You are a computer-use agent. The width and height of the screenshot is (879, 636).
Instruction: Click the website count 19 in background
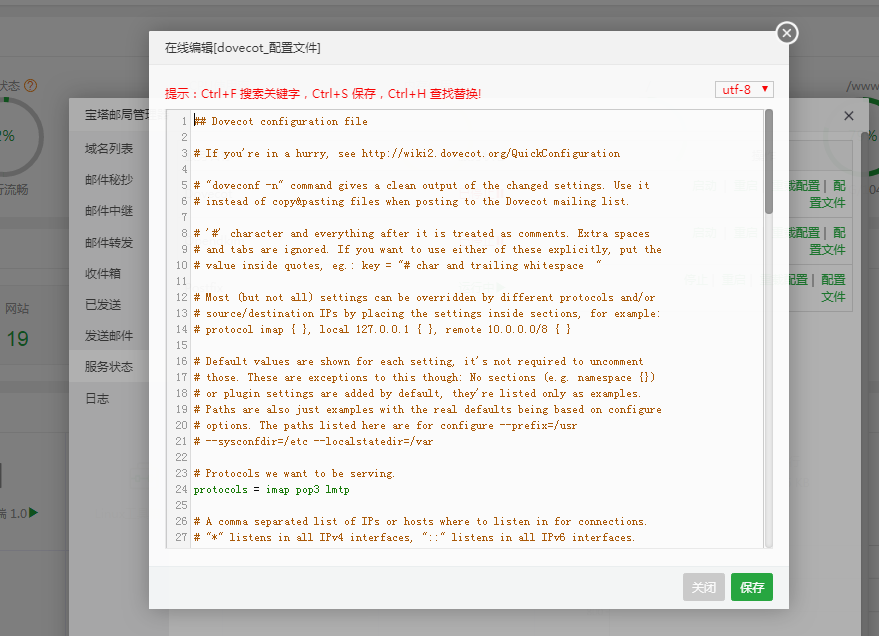click(x=17, y=338)
